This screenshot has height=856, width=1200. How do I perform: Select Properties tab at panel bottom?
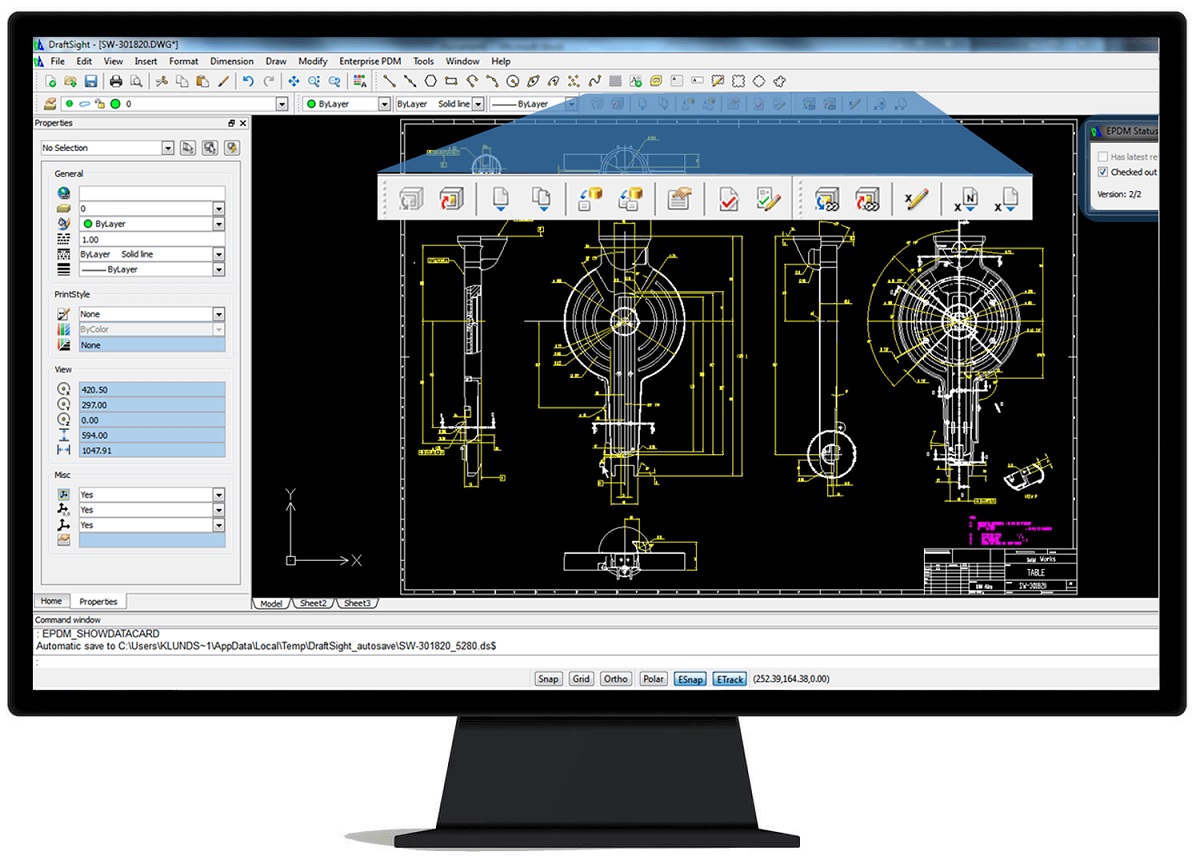coord(98,601)
